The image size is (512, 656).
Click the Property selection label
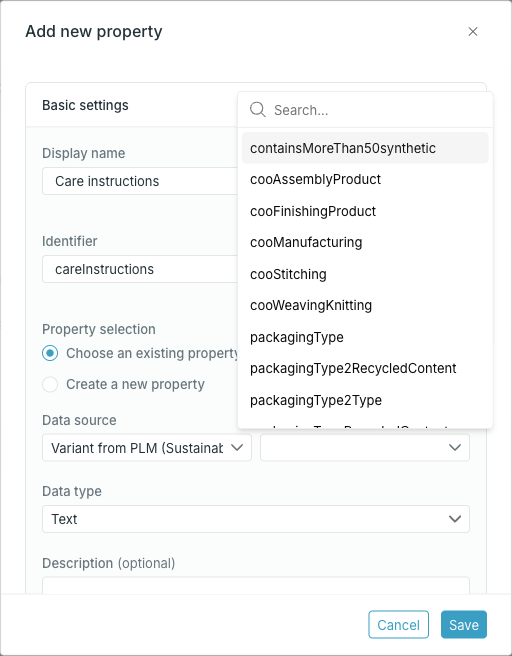coord(99,329)
